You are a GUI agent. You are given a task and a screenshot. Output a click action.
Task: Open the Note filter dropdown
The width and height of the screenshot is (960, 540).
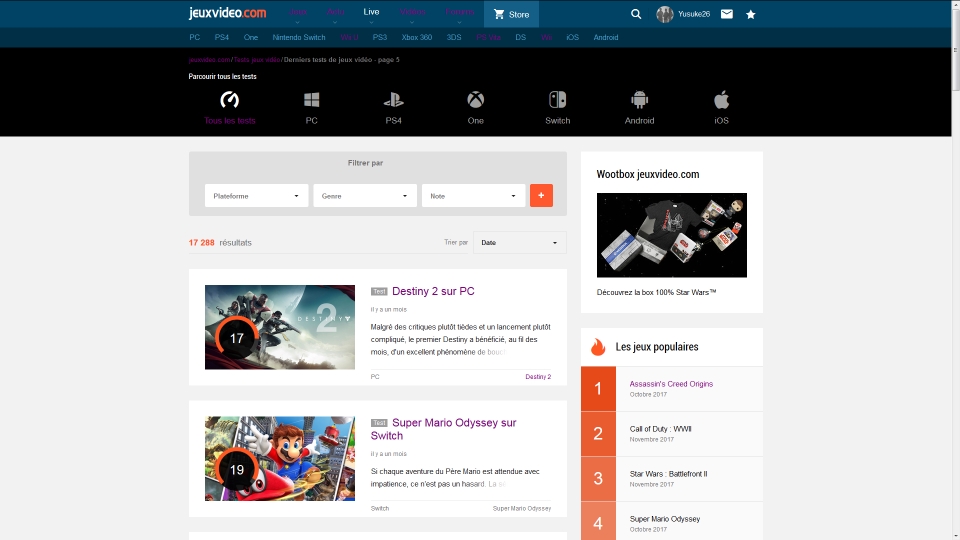(473, 196)
